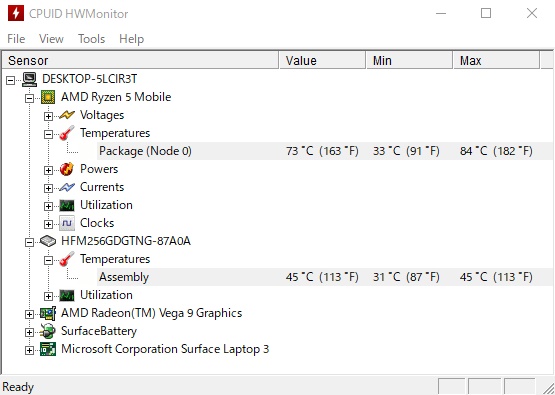Collapse the DESKTOP-5LCIR3T root node
Viewport: 555px width, 395px height.
pos(11,80)
